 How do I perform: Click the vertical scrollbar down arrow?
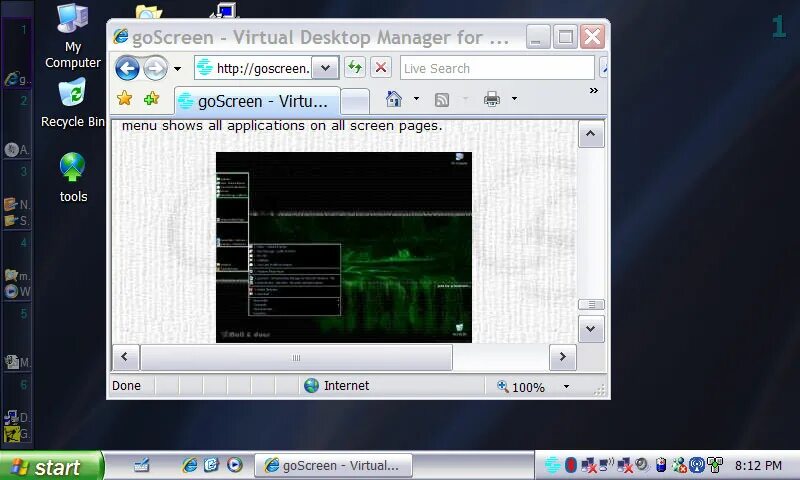[591, 329]
